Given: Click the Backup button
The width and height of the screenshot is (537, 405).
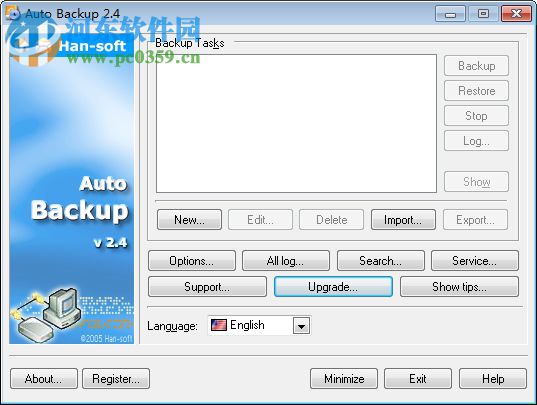Looking at the screenshot, I should 476,66.
